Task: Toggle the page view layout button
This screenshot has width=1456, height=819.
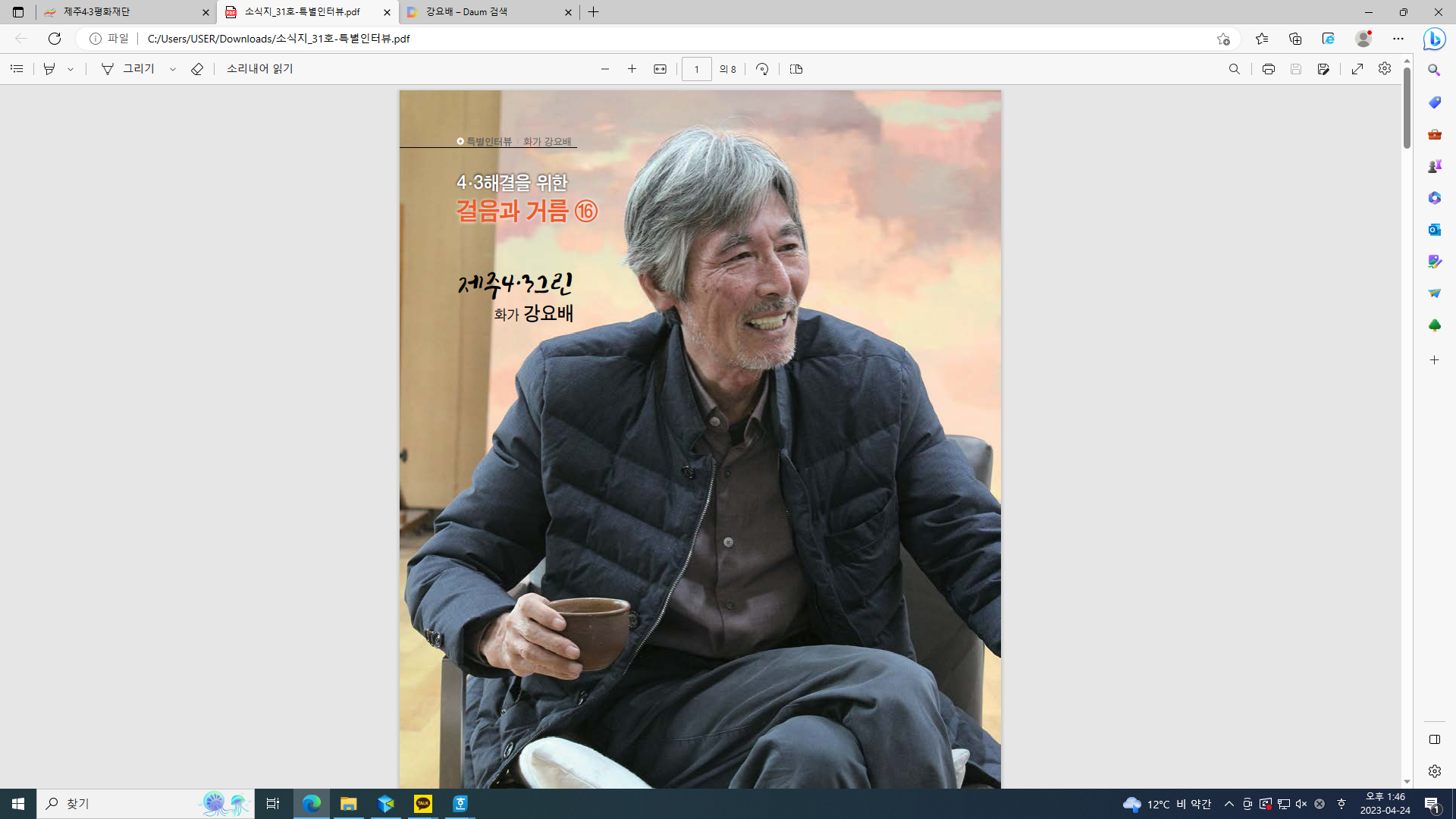Action: [x=795, y=69]
